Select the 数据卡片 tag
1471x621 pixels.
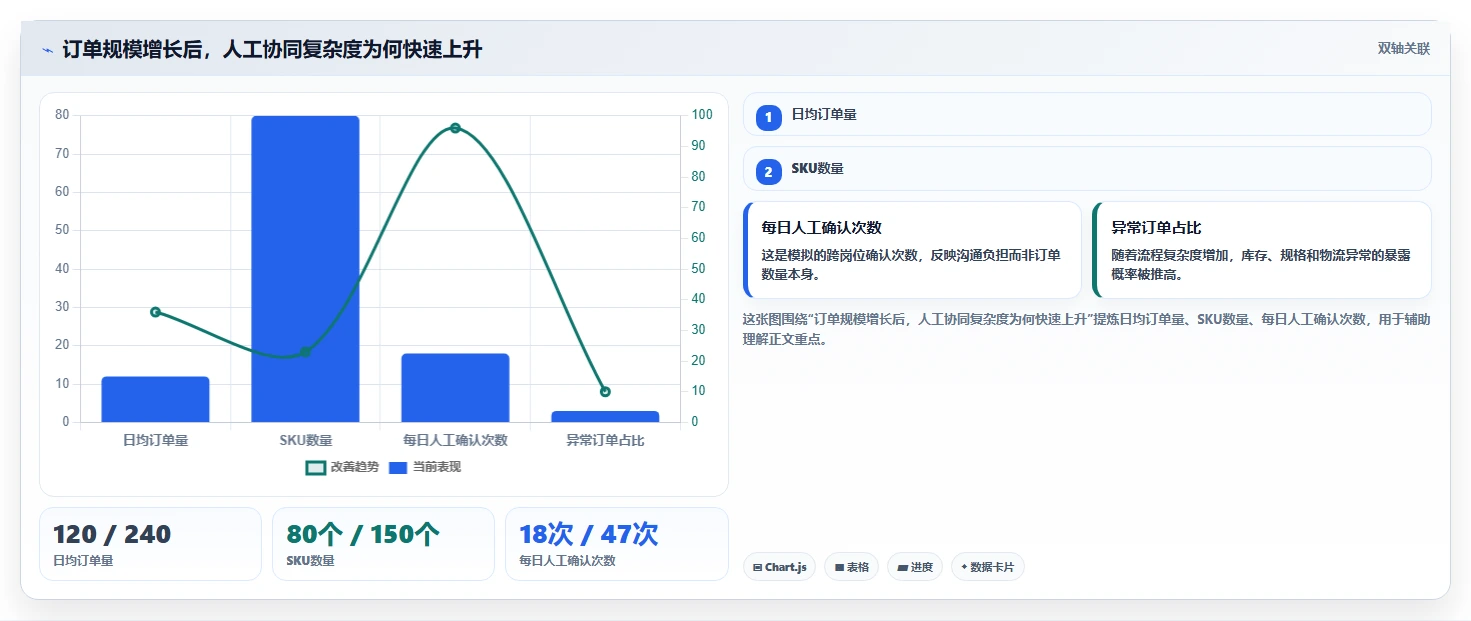(987, 567)
